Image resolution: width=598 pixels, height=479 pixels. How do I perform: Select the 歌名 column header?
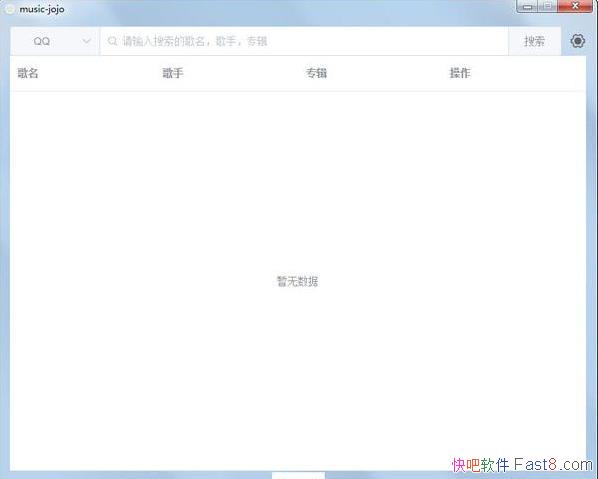pyautogui.click(x=28, y=73)
